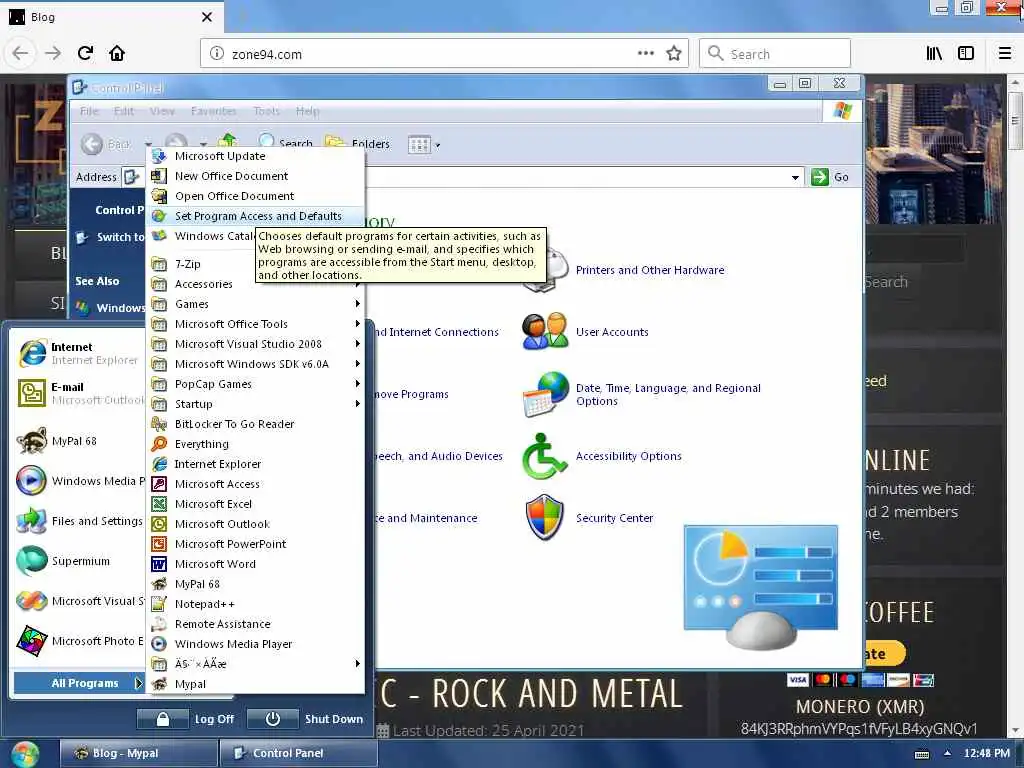
Task: Expand the Startup submenu
Action: [x=256, y=404]
